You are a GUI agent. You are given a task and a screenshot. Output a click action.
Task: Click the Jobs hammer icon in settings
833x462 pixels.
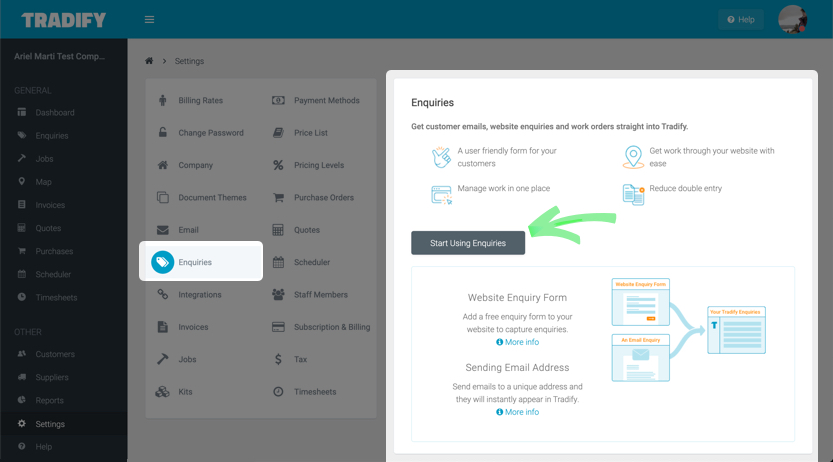[163, 359]
